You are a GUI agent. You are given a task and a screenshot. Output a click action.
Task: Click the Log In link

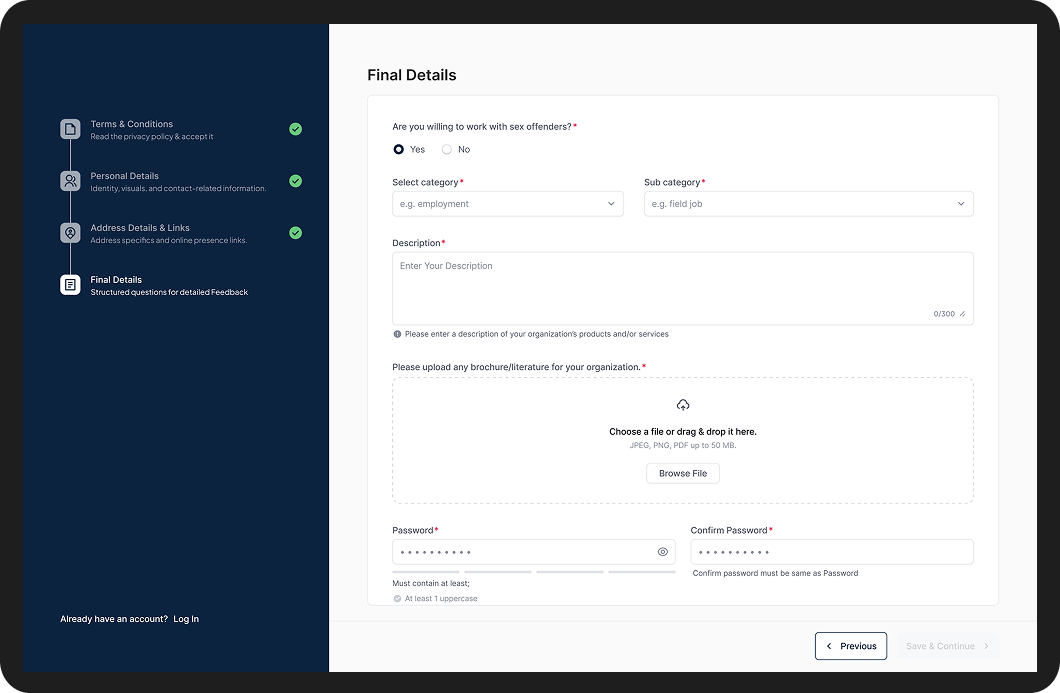click(186, 619)
